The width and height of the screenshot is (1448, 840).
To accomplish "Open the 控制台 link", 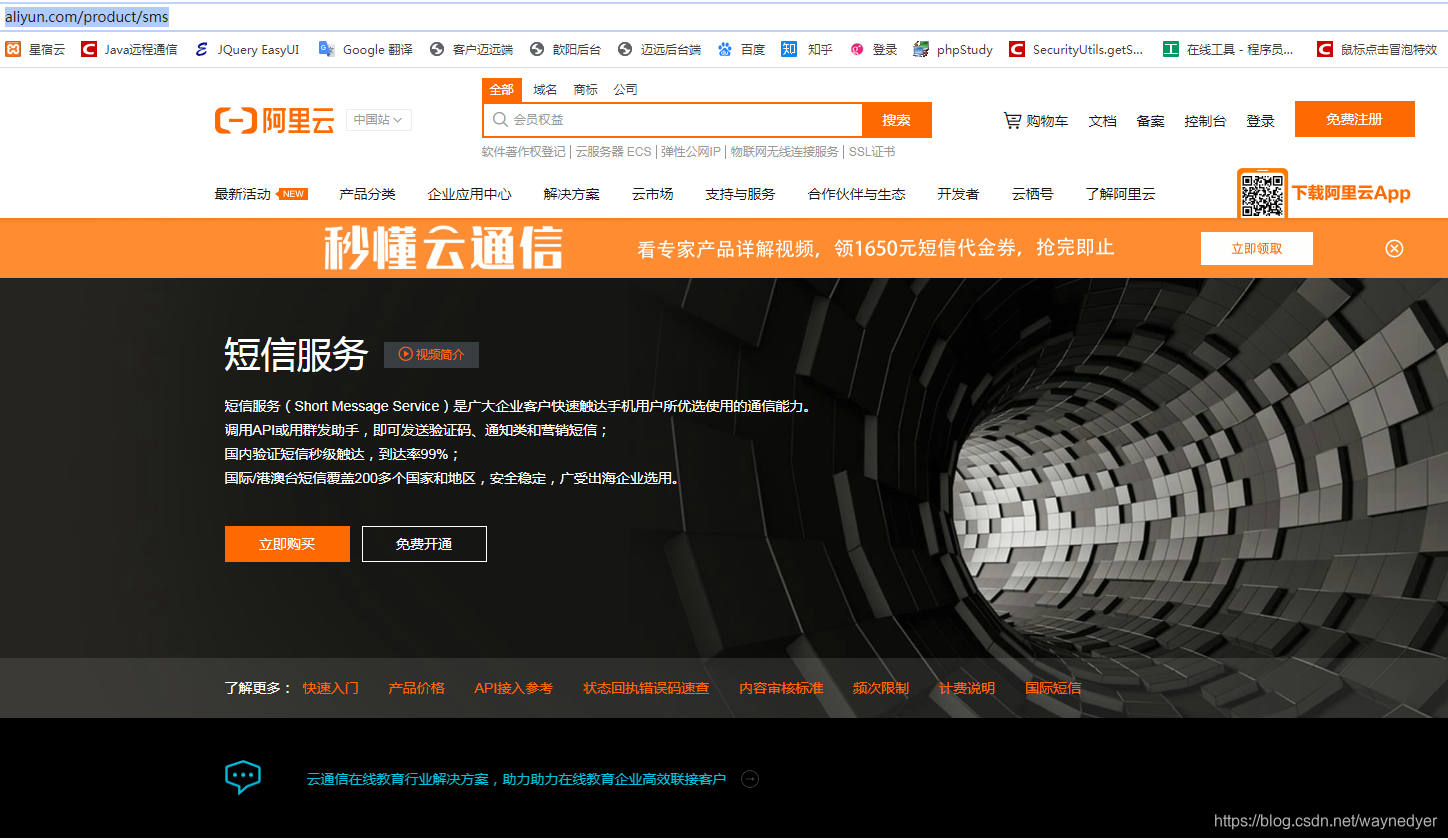I will click(1205, 121).
